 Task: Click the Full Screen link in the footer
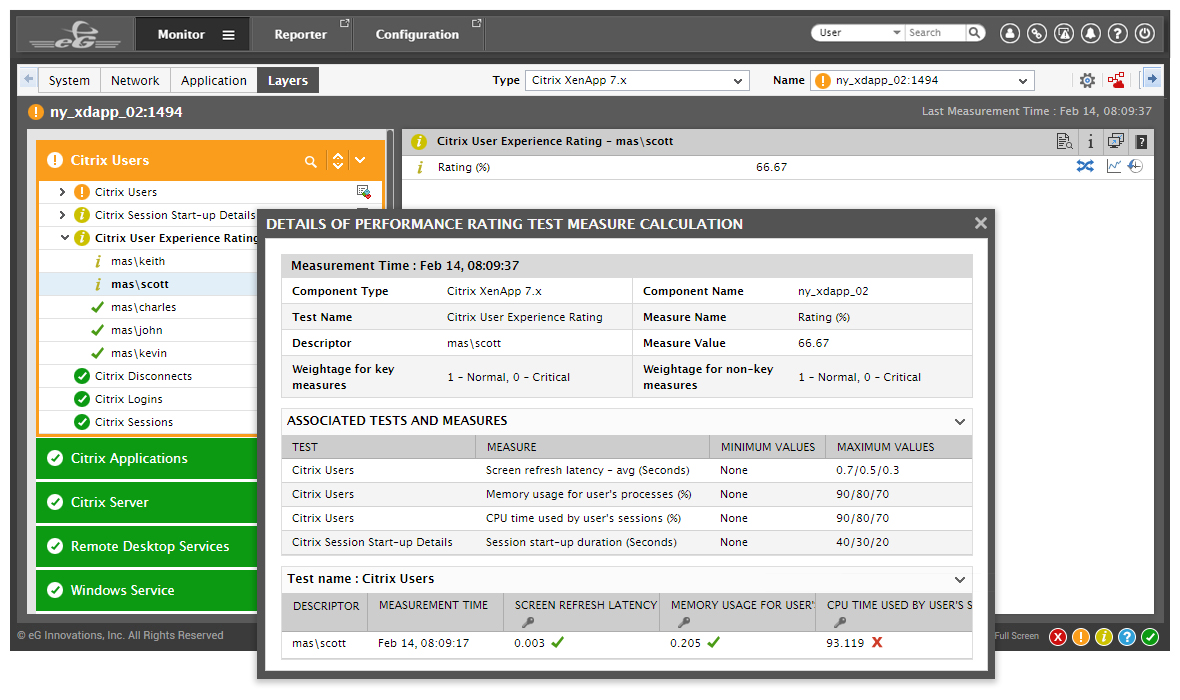pyautogui.click(x=1017, y=636)
